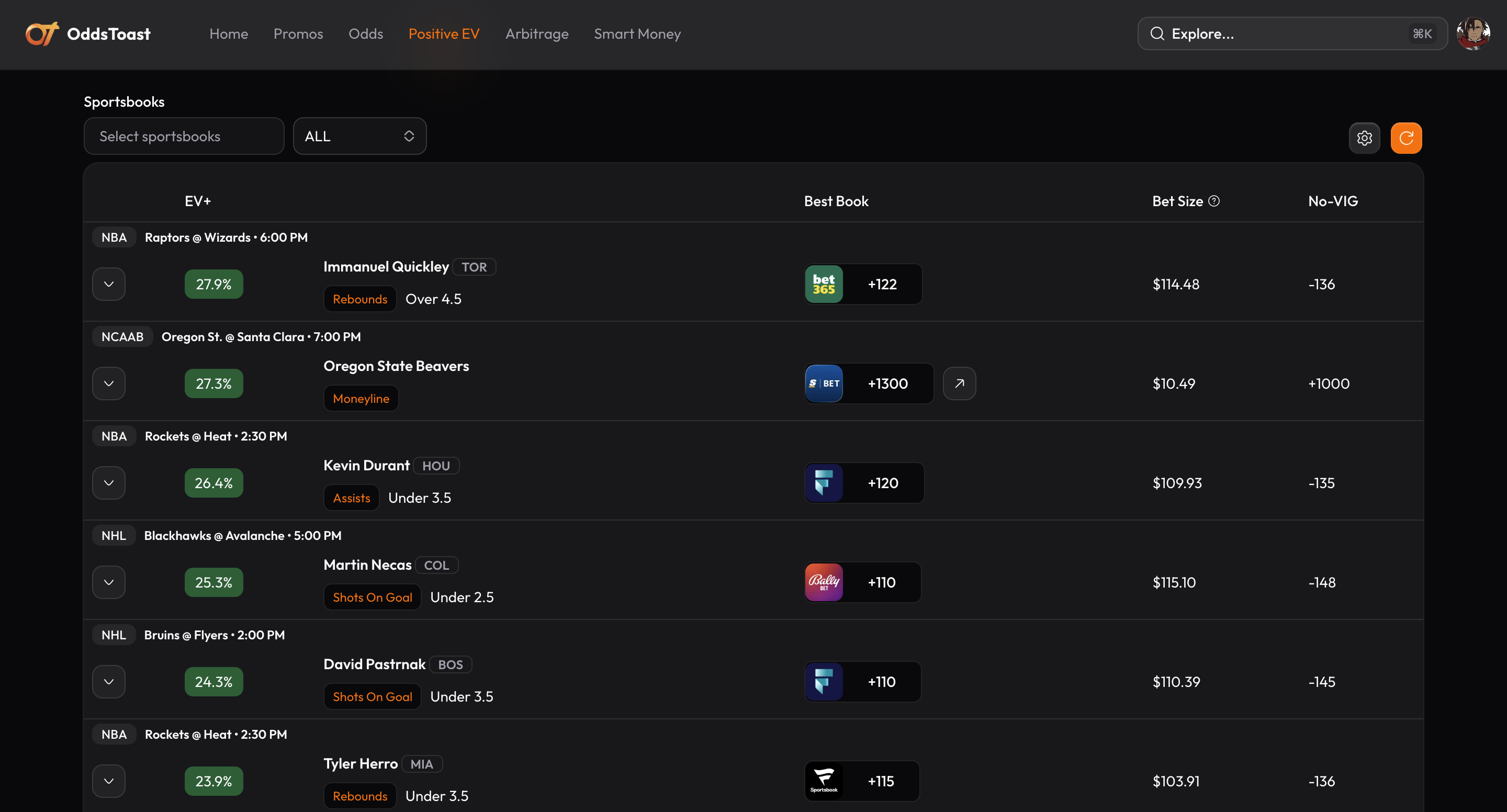Open the Select sportsbooks dropdown
The width and height of the screenshot is (1507, 812).
point(184,137)
